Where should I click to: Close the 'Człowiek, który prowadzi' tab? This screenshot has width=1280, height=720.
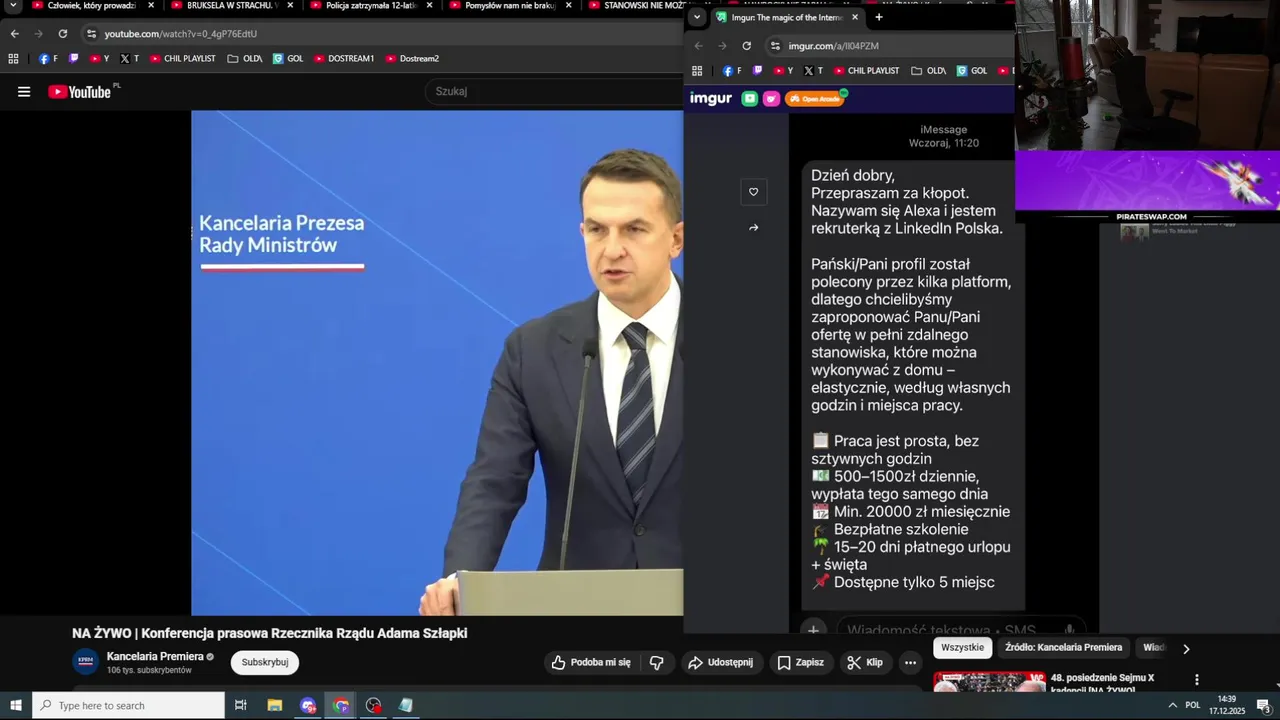pyautogui.click(x=151, y=6)
